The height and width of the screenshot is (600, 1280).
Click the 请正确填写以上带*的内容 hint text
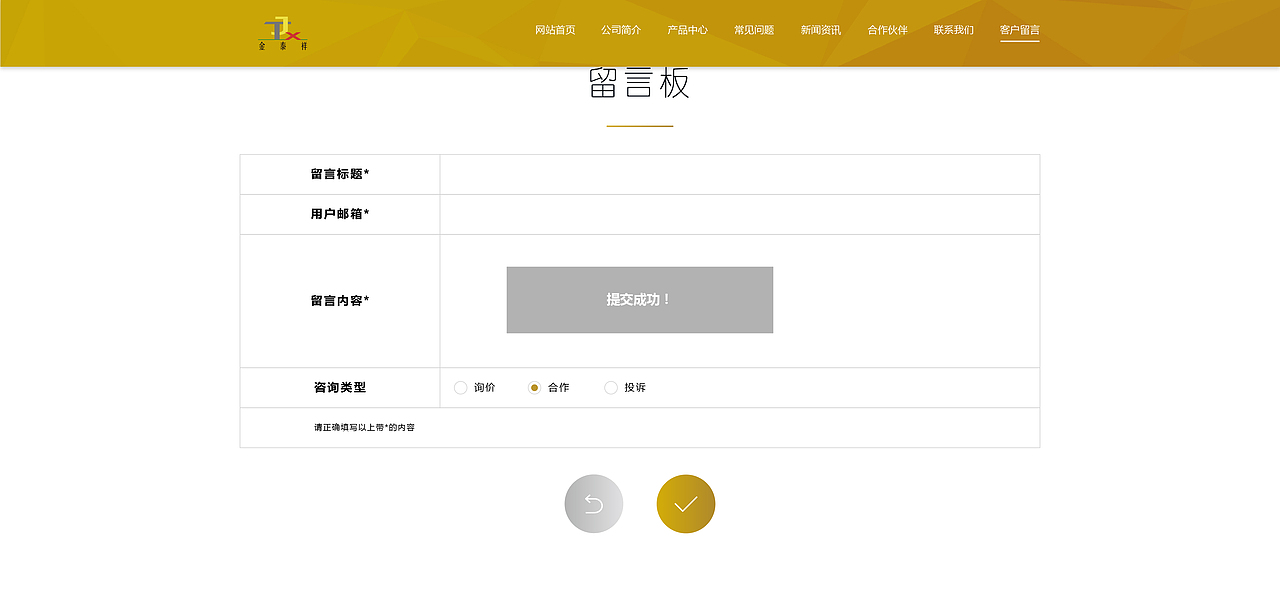364,428
